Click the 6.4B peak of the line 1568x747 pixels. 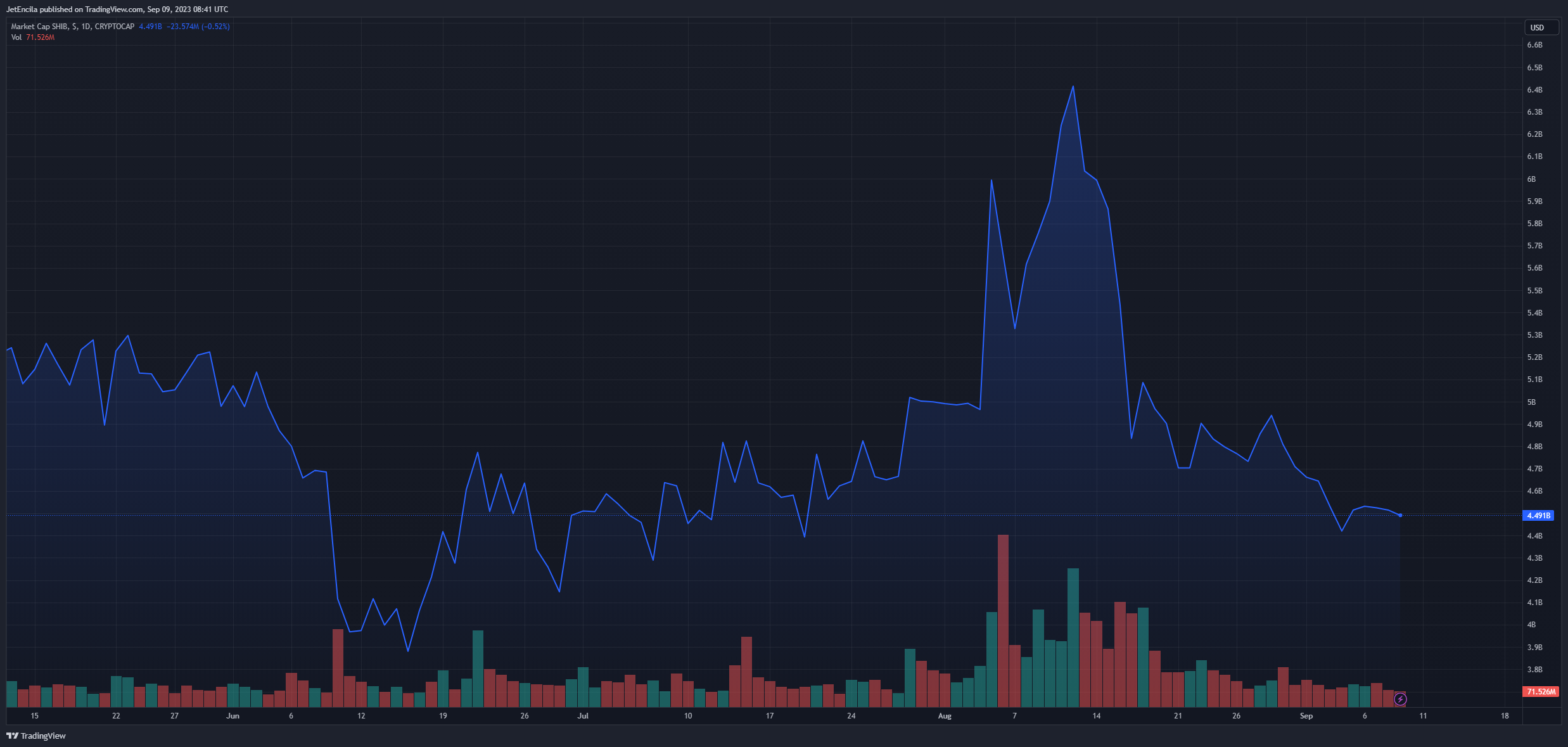[x=1073, y=87]
